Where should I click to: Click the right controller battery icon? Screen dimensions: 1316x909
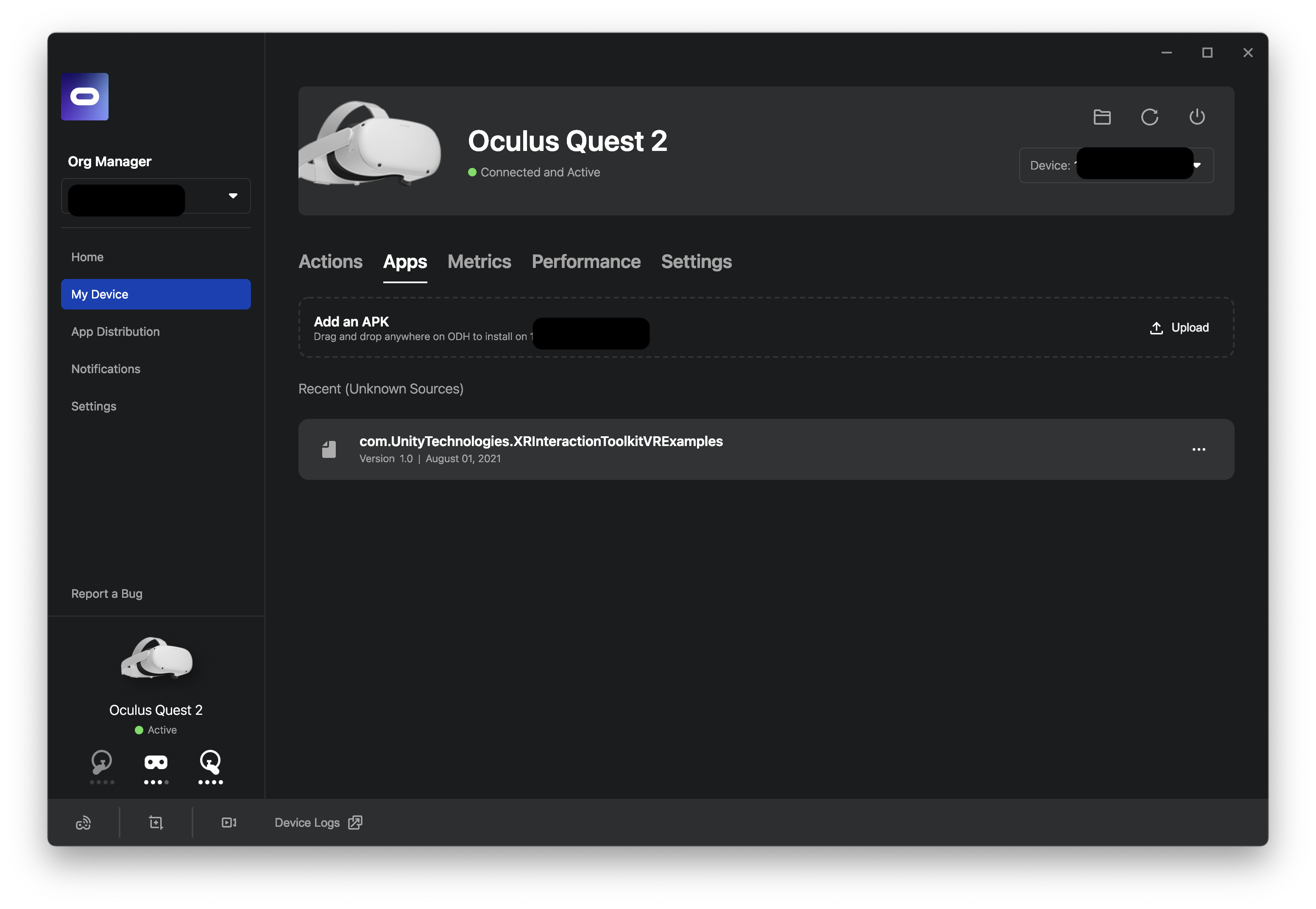click(210, 763)
